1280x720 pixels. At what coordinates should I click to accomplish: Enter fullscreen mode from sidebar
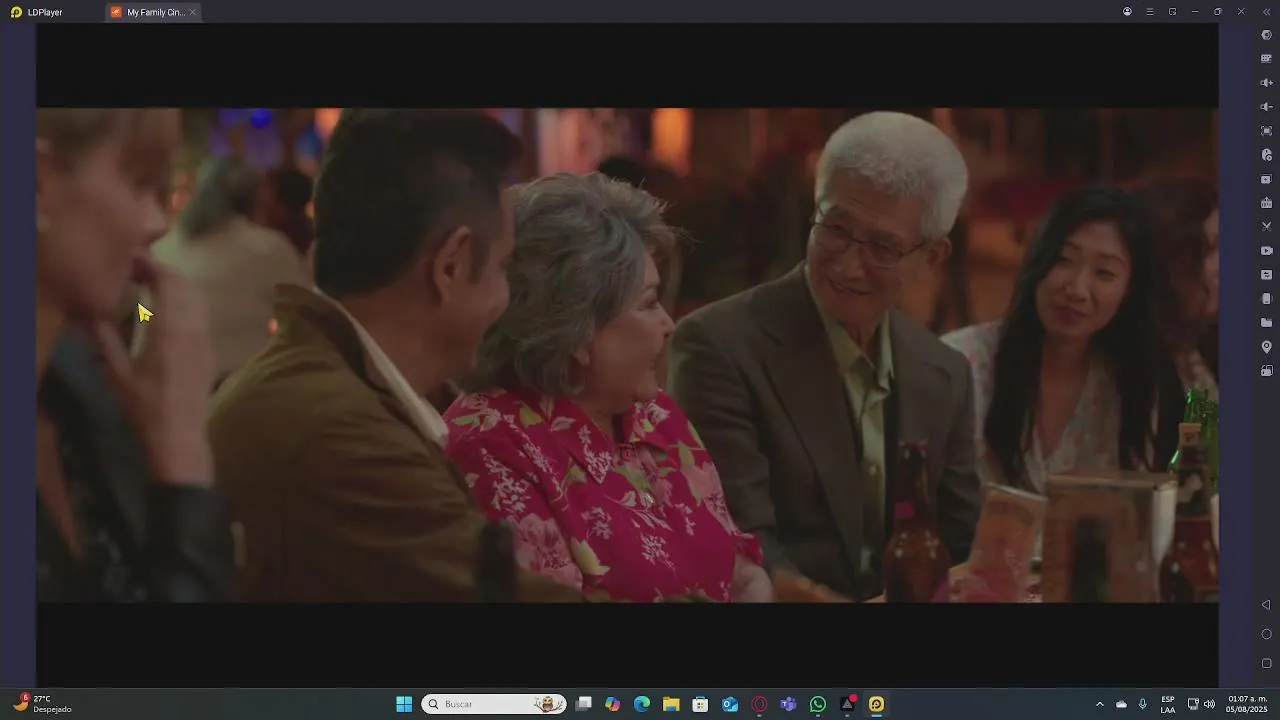[x=1266, y=131]
